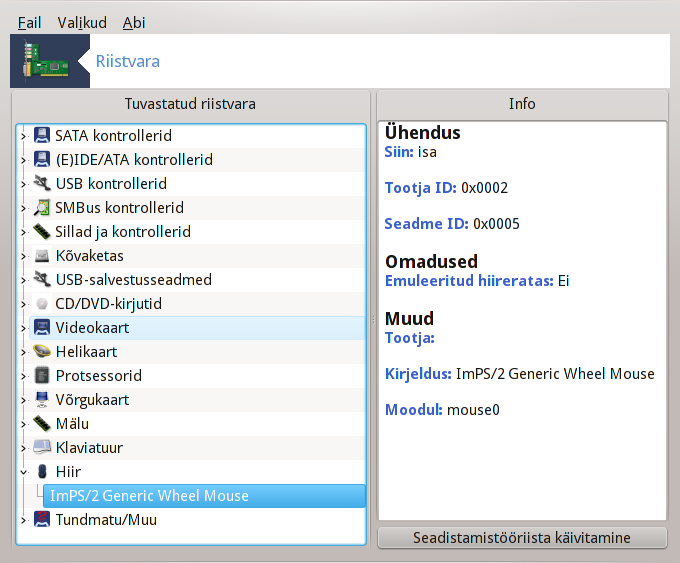Click the Võrgukaart network icon
Viewport: 680px width, 563px height.
[42, 399]
